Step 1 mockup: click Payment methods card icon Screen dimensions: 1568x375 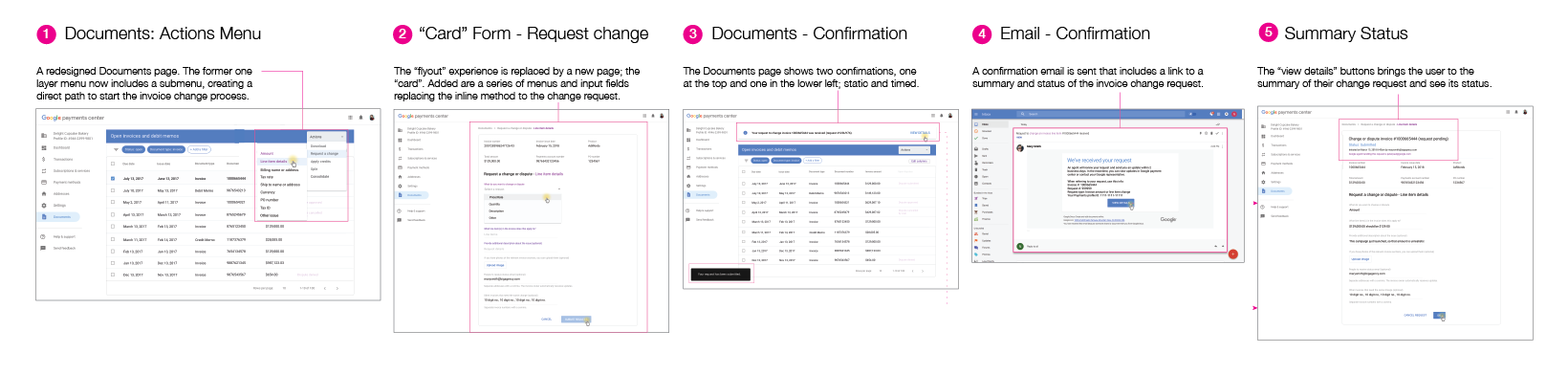[44, 182]
